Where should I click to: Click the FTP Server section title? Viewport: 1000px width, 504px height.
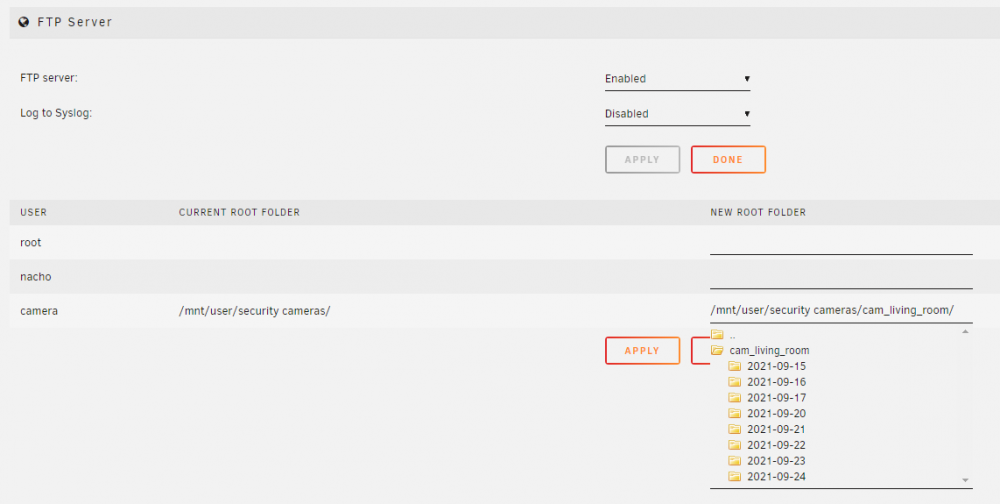coord(75,22)
